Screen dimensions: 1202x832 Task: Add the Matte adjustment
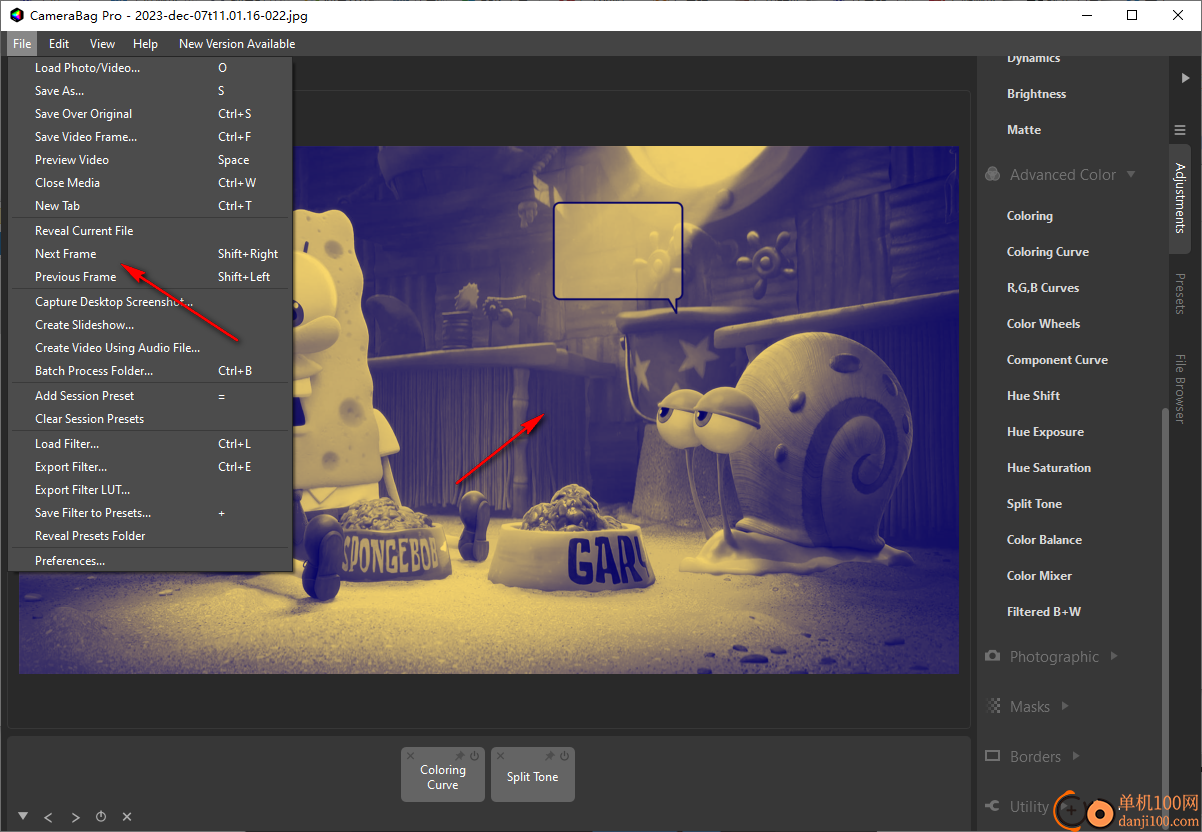1024,130
